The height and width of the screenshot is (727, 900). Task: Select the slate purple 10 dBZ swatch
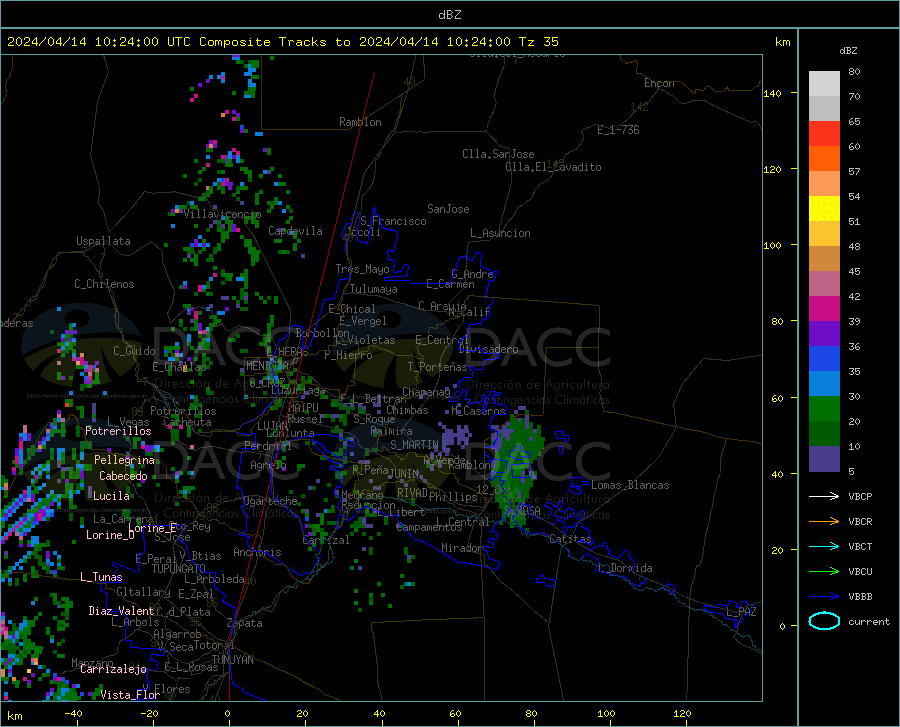click(824, 459)
